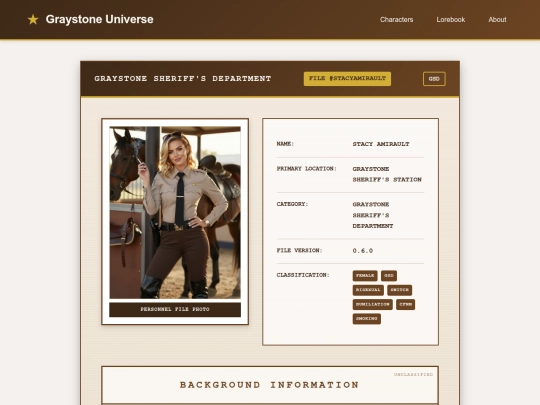Click the PRIMARY LOCATION: field label
540x405 pixels.
tap(307, 168)
